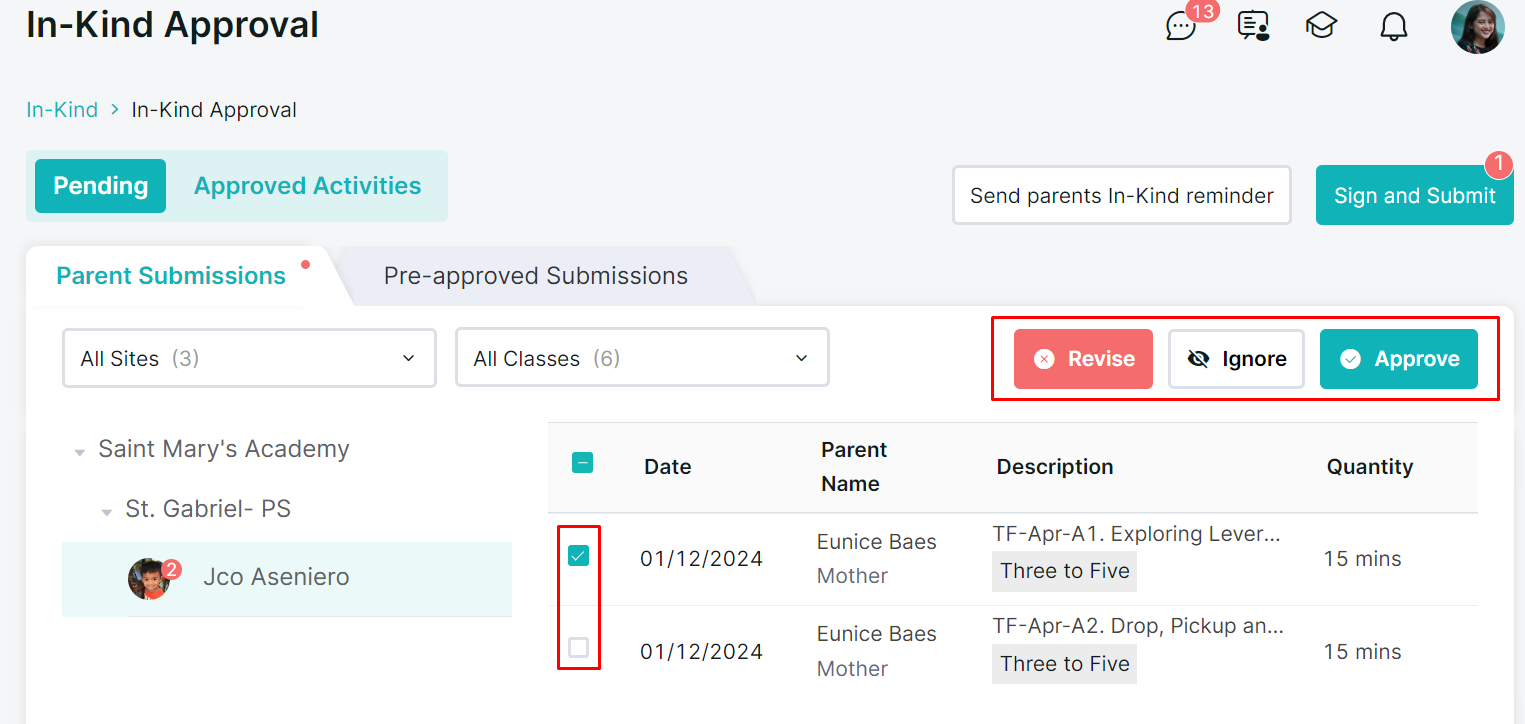This screenshot has width=1525, height=724.
Task: Click the Revise button
Action: (1083, 359)
